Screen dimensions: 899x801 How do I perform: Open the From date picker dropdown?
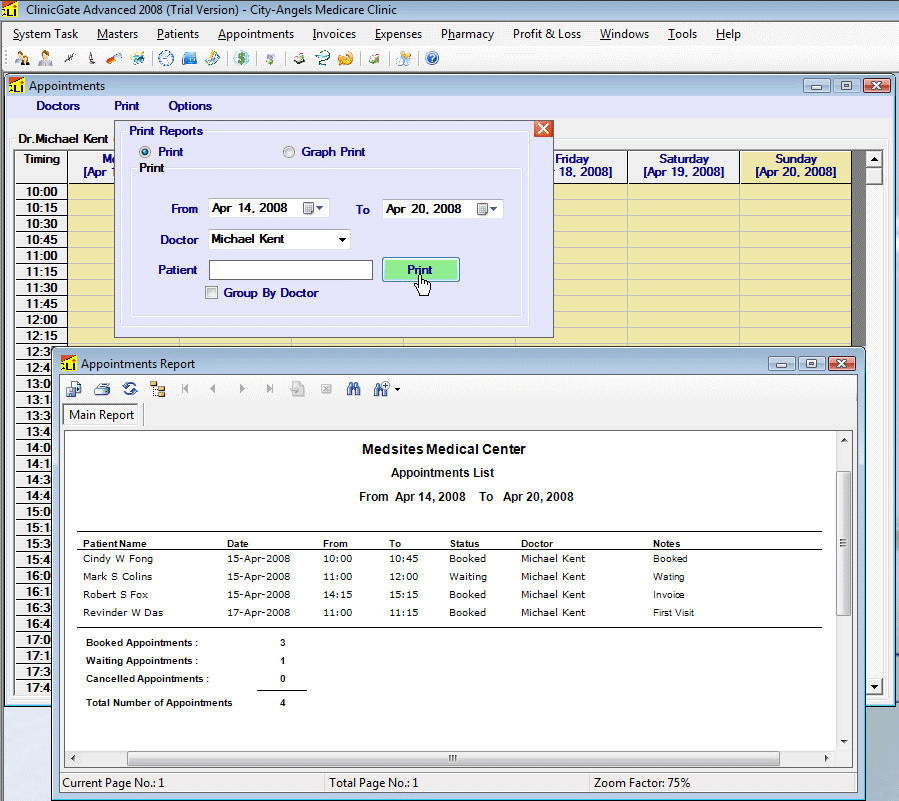click(314, 208)
